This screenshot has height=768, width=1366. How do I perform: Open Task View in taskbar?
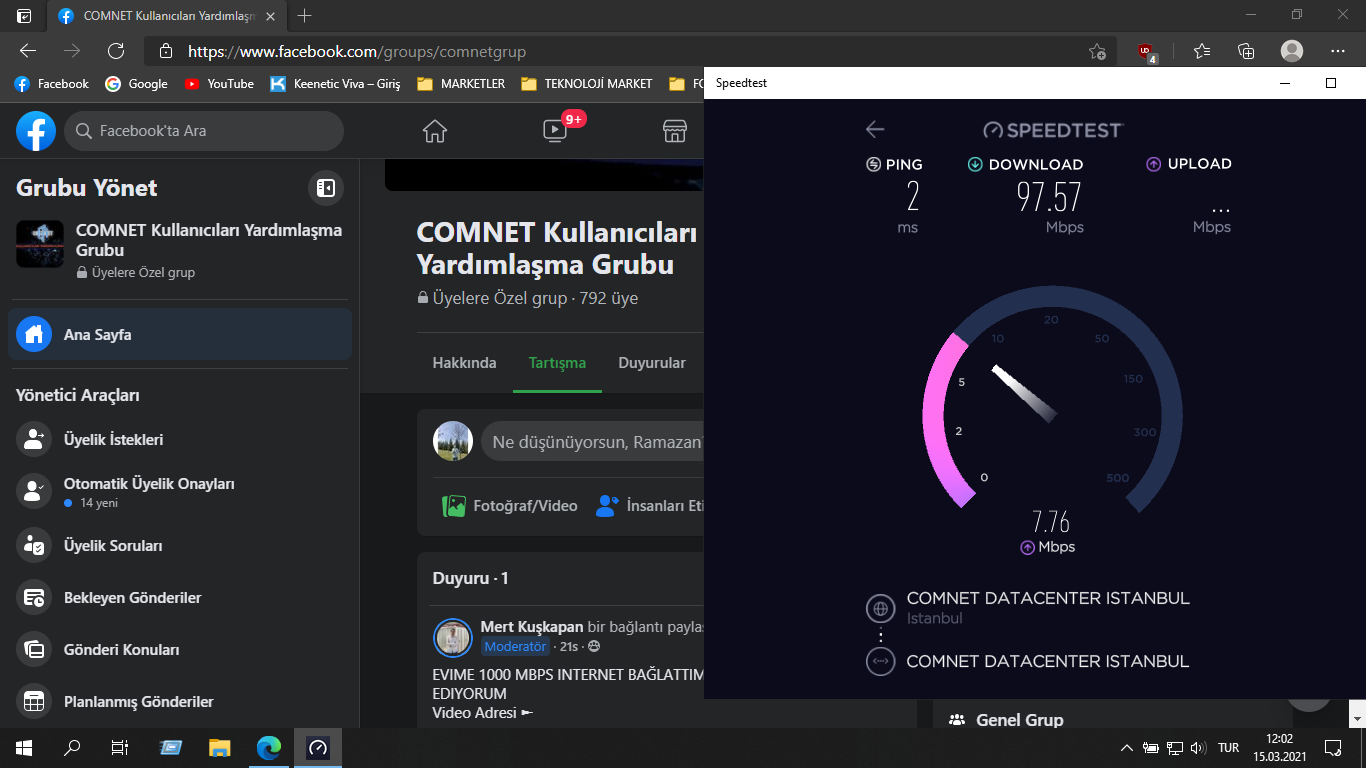pyautogui.click(x=120, y=747)
